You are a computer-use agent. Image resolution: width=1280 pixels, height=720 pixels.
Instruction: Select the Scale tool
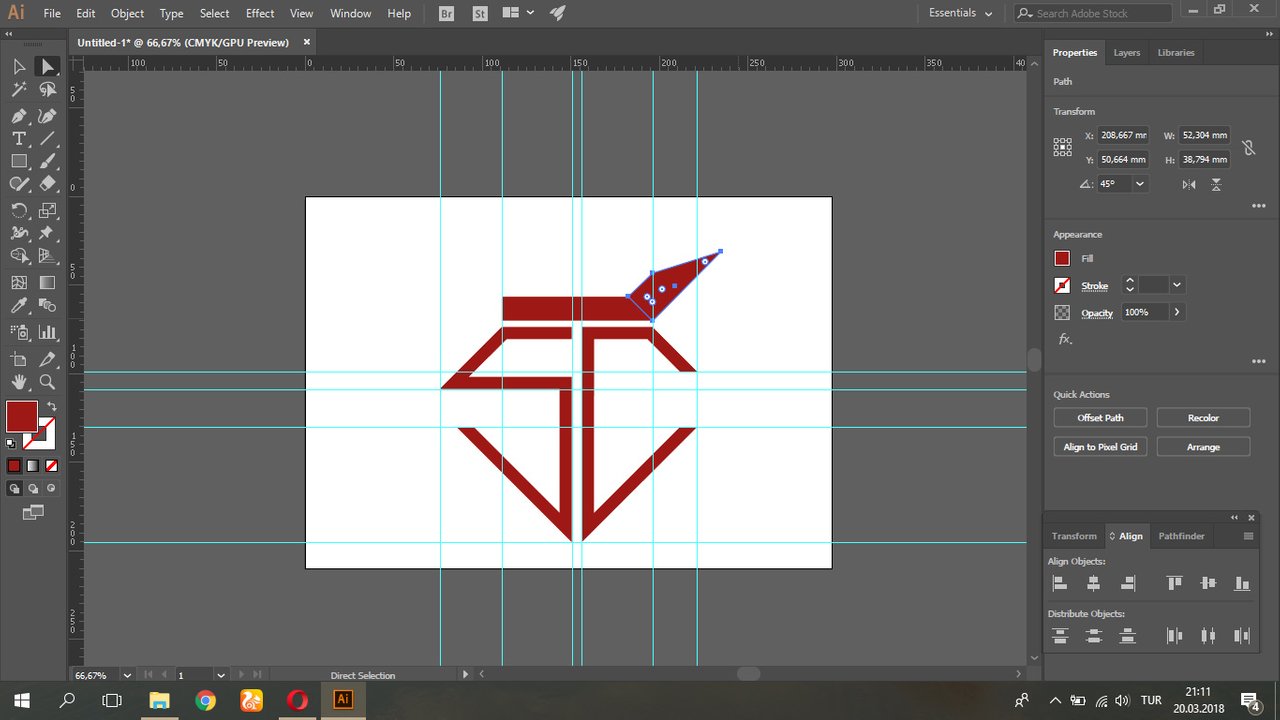pos(47,210)
